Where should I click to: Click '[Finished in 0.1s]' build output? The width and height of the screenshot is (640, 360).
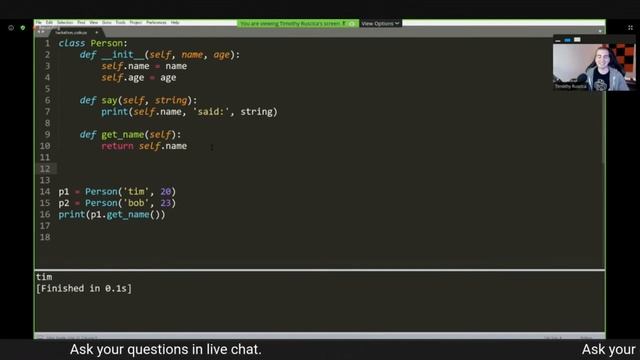click(x=84, y=289)
